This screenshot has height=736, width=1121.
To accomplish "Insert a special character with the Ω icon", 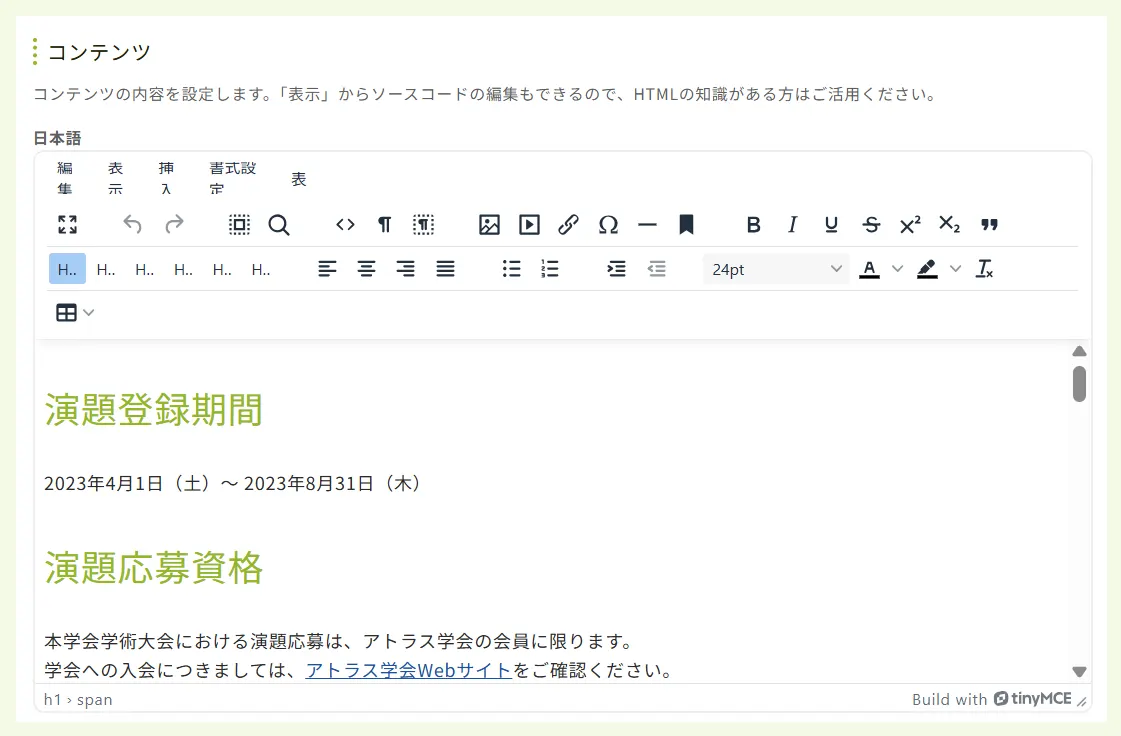I will [608, 225].
